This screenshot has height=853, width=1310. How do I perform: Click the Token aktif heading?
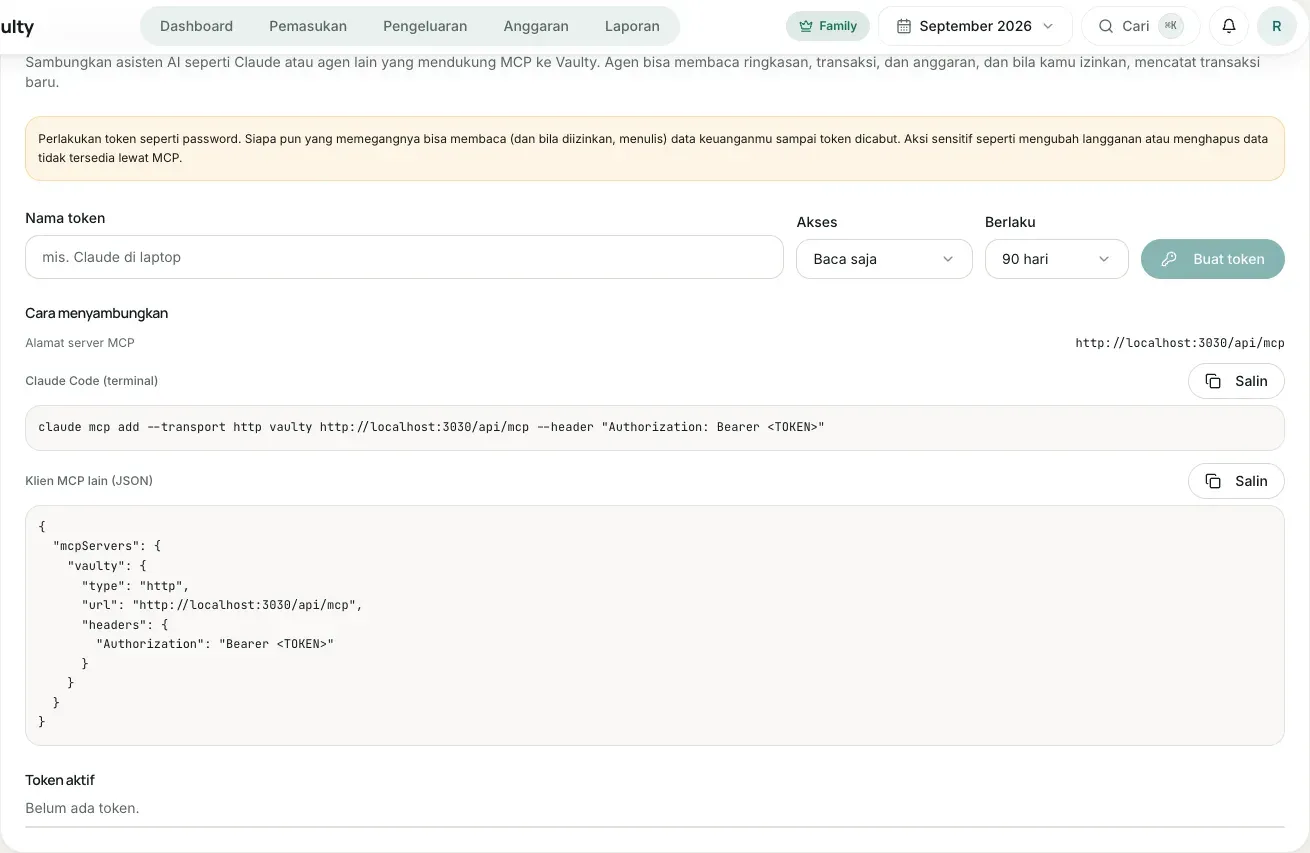[x=60, y=780]
